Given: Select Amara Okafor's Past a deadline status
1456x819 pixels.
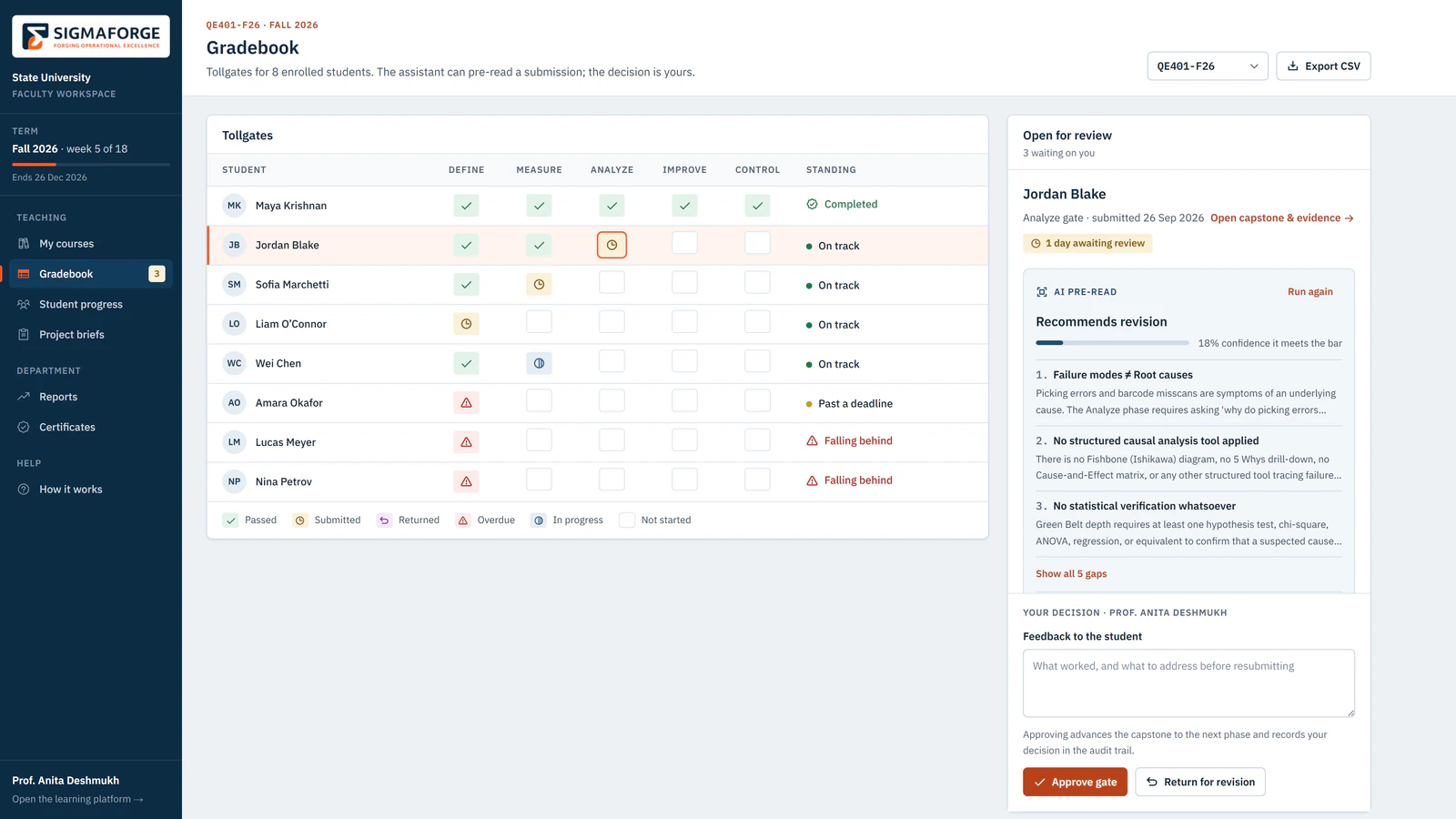Looking at the screenshot, I should 849,404.
